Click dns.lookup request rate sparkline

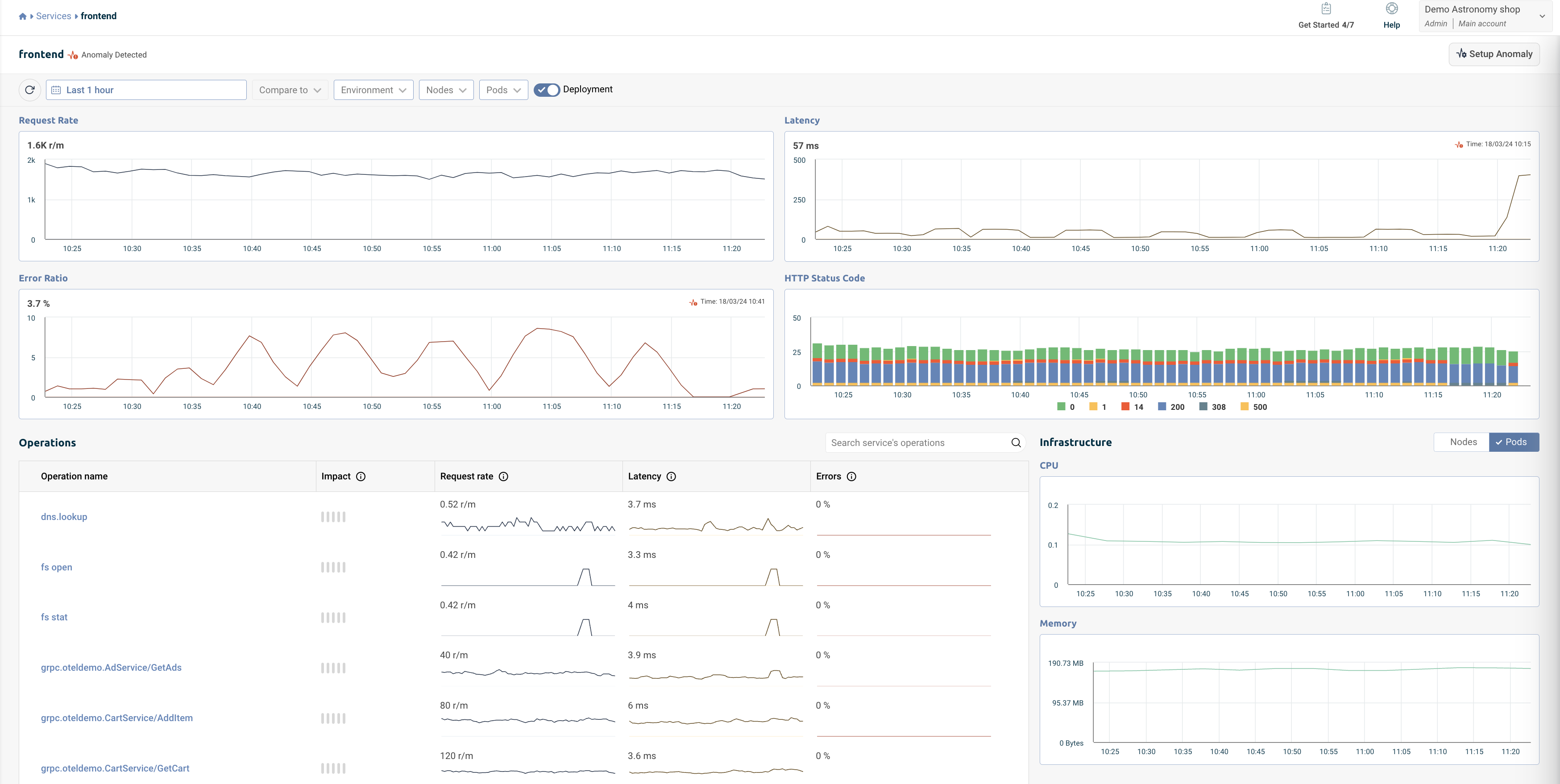click(x=528, y=525)
